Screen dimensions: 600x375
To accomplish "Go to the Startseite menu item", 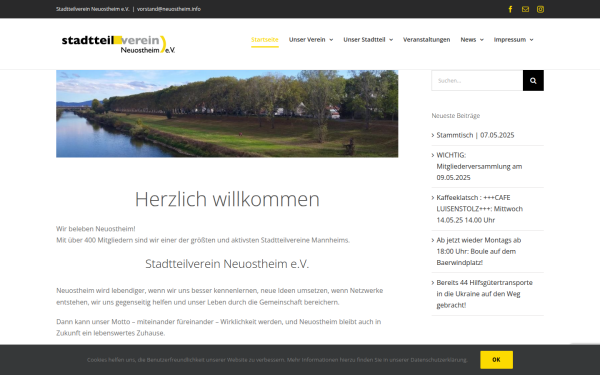I will 264,39.
